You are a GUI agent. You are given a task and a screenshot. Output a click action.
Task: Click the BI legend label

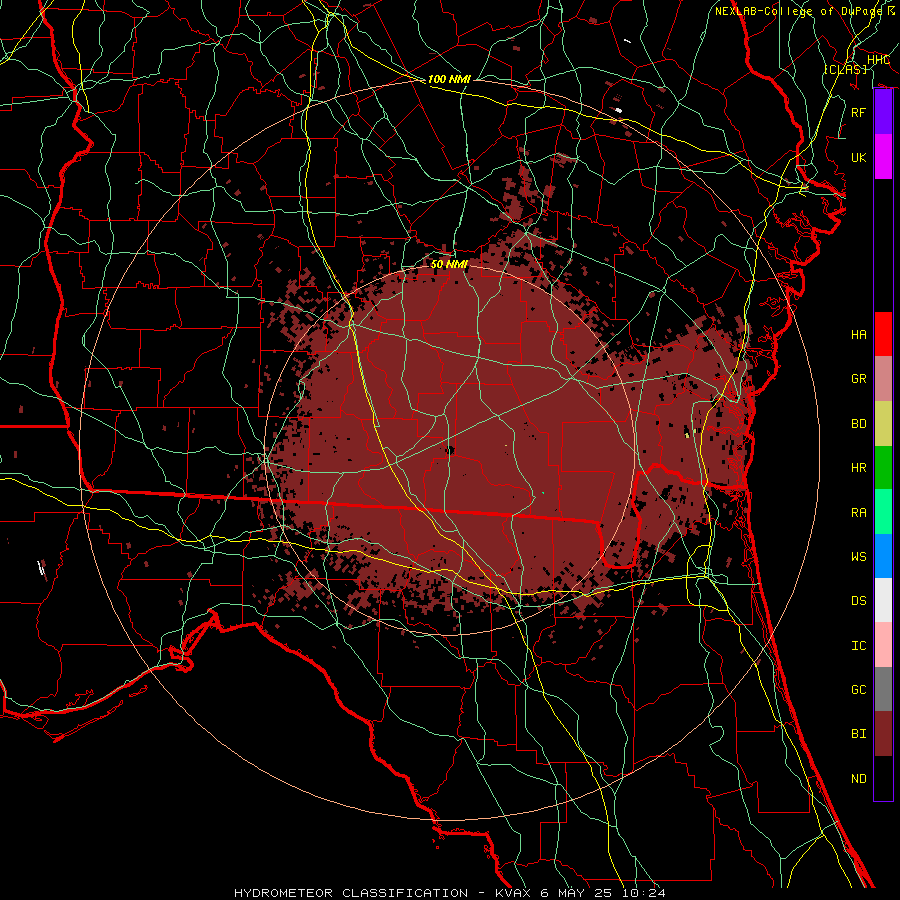(x=858, y=734)
